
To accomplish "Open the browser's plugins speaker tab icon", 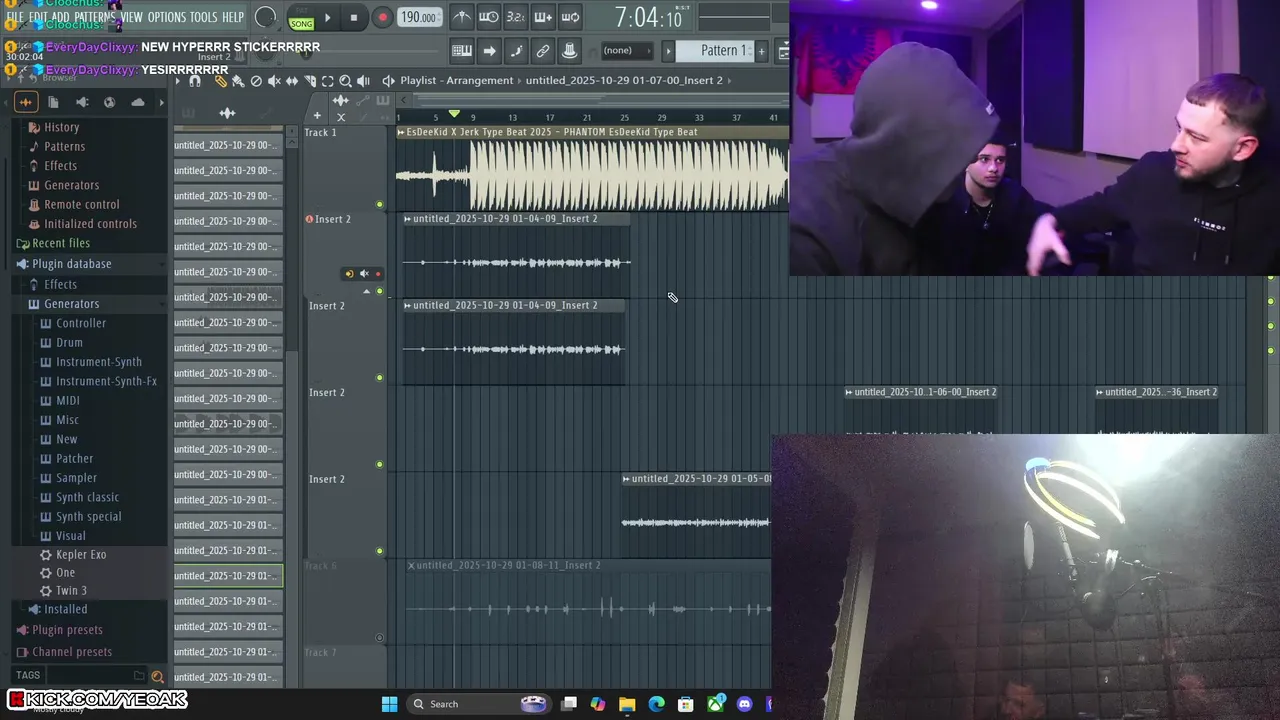I will pyautogui.click(x=82, y=102).
